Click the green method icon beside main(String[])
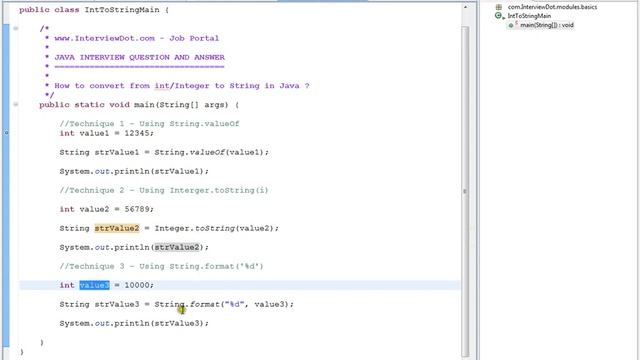640x360 pixels. (x=511, y=25)
